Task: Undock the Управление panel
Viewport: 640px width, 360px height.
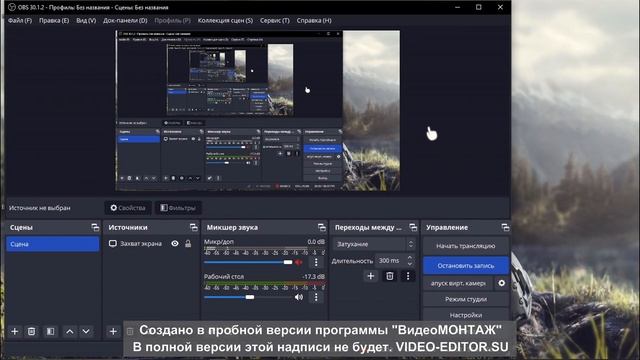Action: click(x=505, y=227)
